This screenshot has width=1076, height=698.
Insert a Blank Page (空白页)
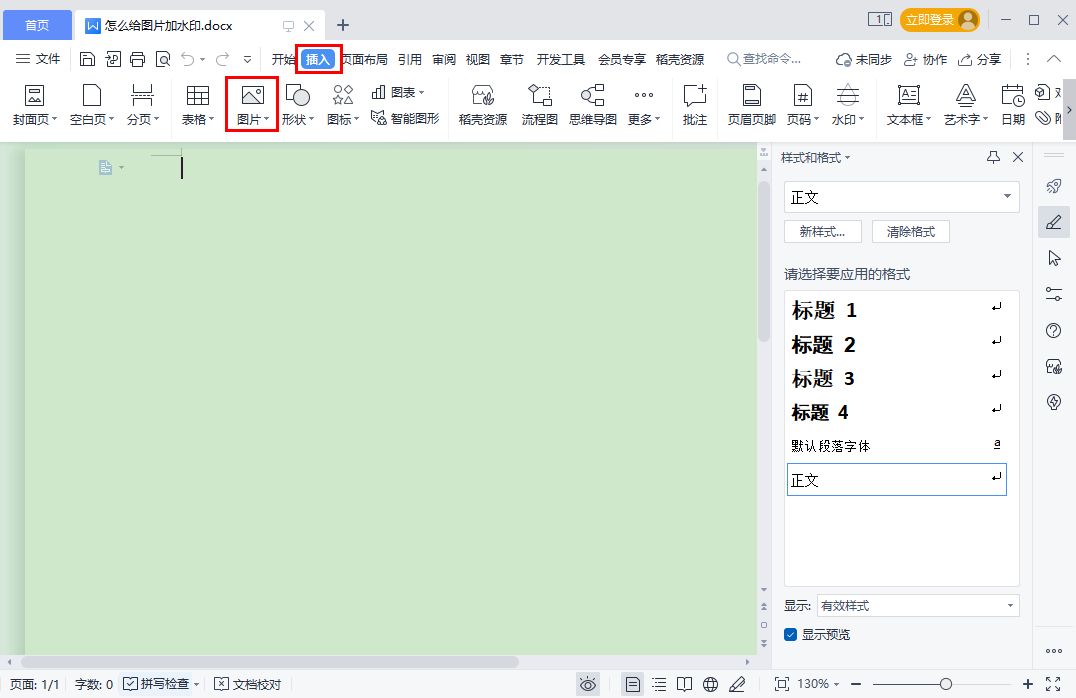91,105
